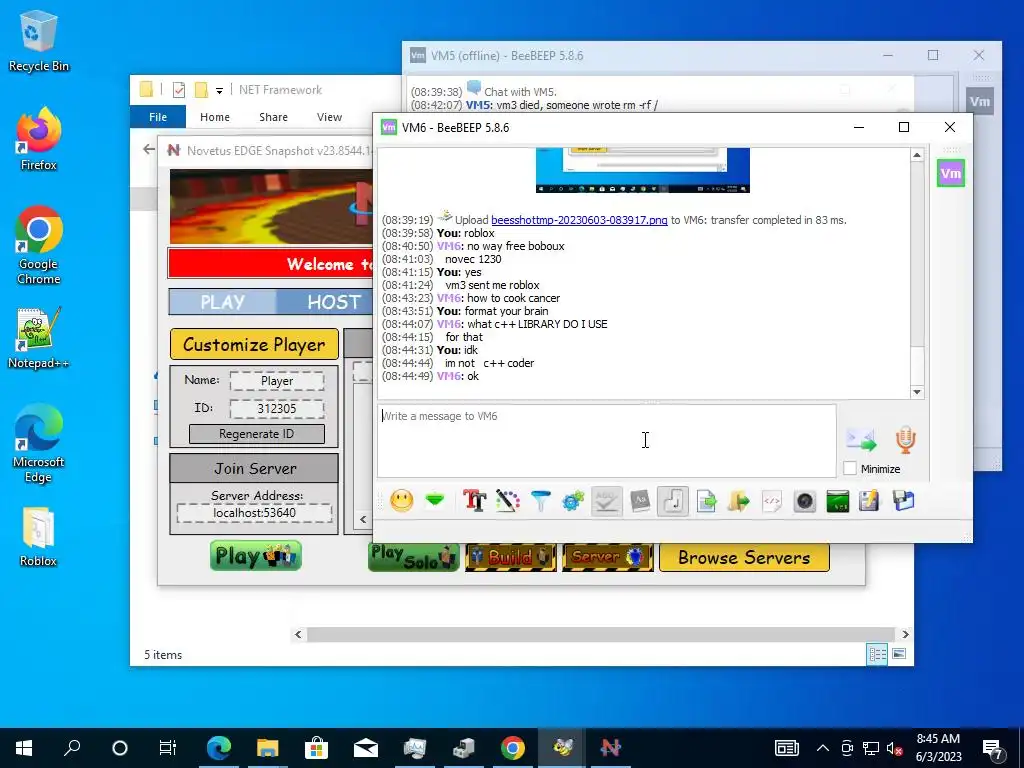This screenshot has width=1024, height=768.
Task: Expand Quick Access Toolbar dropdown in Explorer
Action: [x=219, y=91]
